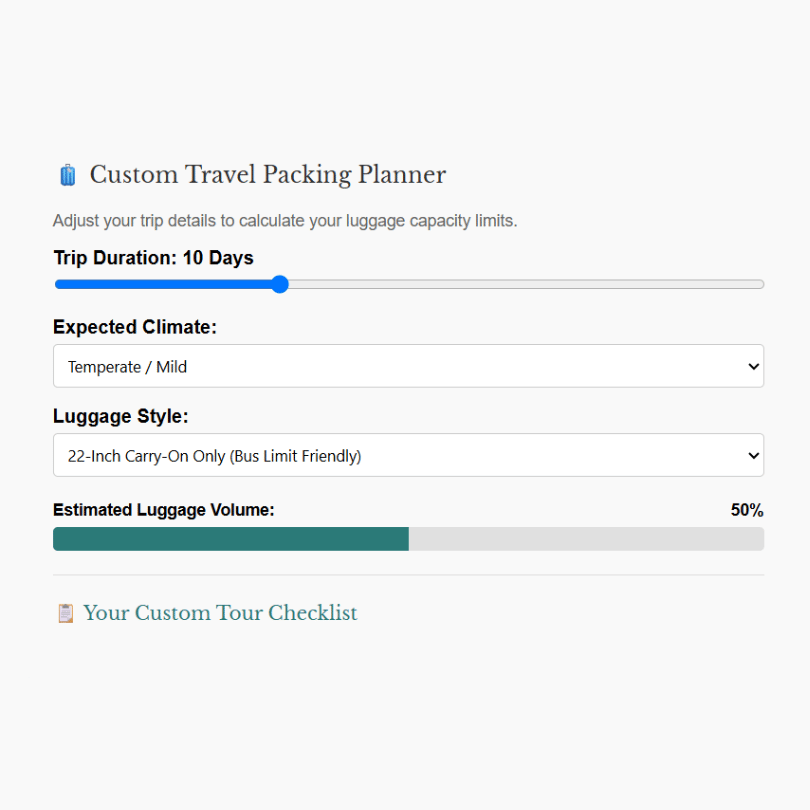Click the empty gray part of the luggage volume bar
This screenshot has height=810, width=810.
tap(586, 539)
